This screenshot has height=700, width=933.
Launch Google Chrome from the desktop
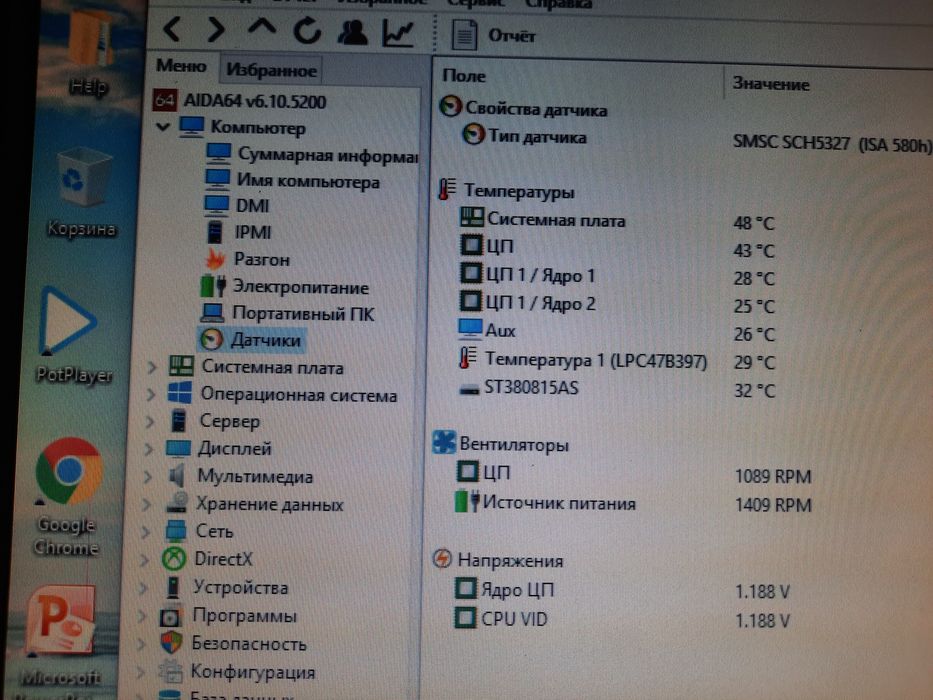tap(67, 496)
